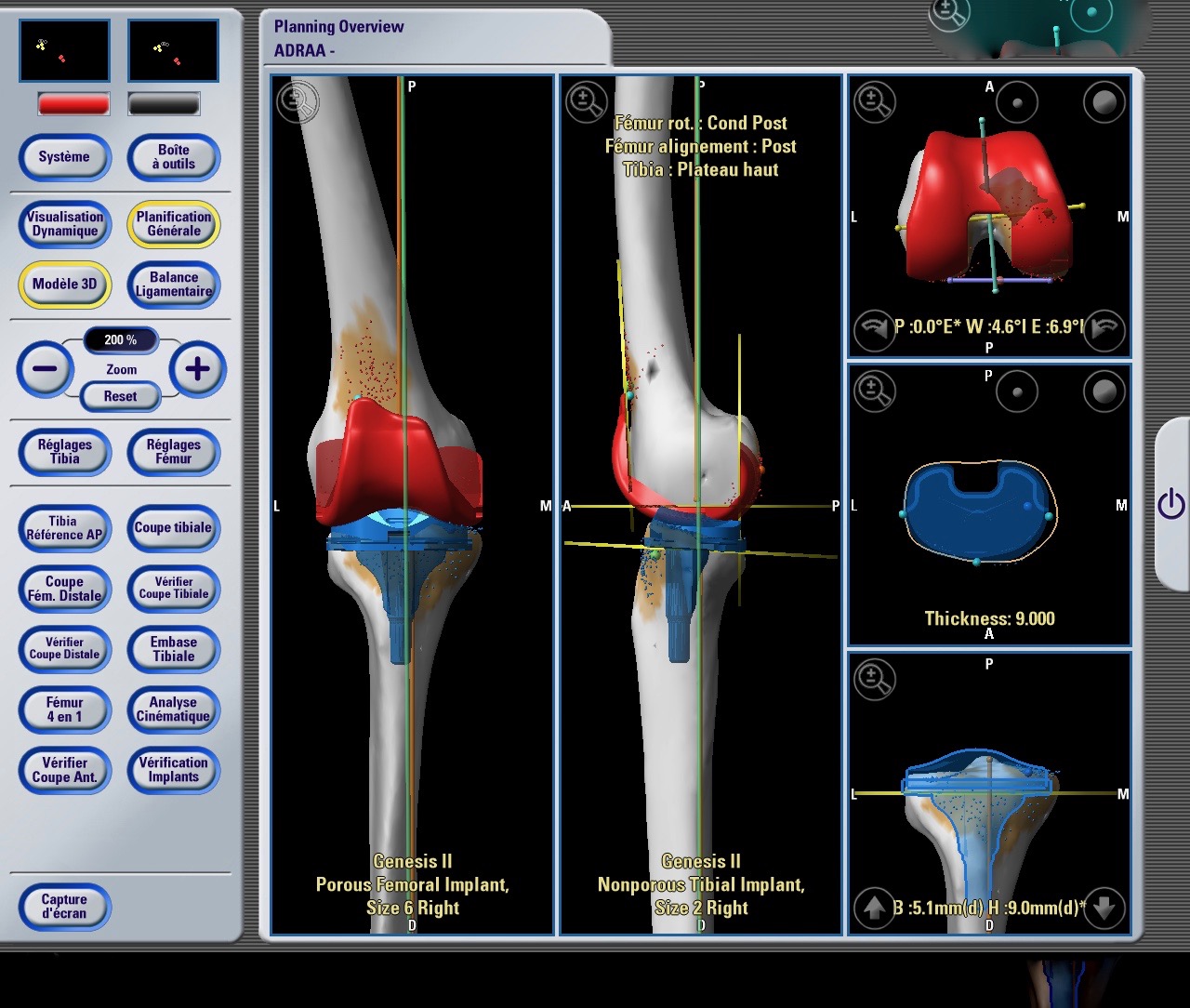This screenshot has width=1190, height=1008.
Task: Open Boîte à outils
Action: tap(174, 156)
